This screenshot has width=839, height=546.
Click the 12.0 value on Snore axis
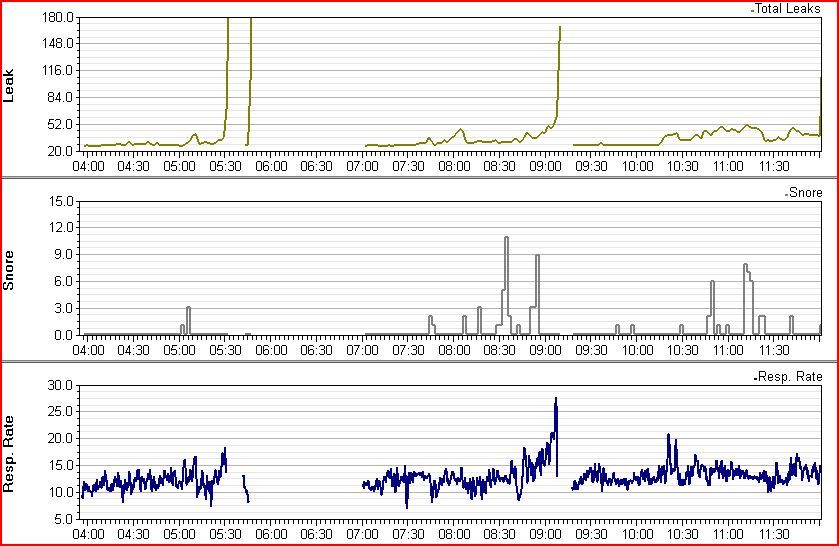60,228
